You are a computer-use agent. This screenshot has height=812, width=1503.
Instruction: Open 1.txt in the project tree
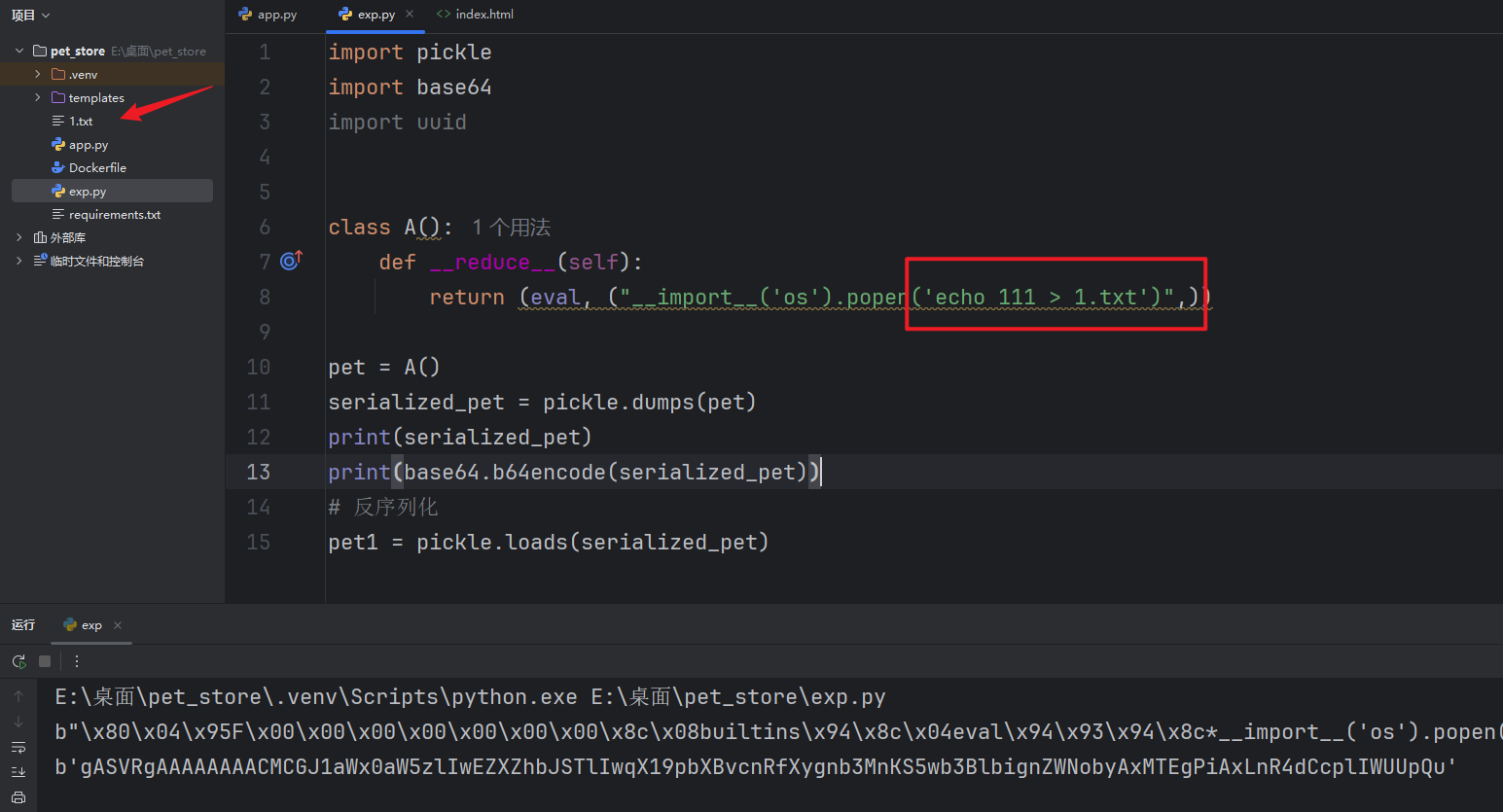pos(81,122)
